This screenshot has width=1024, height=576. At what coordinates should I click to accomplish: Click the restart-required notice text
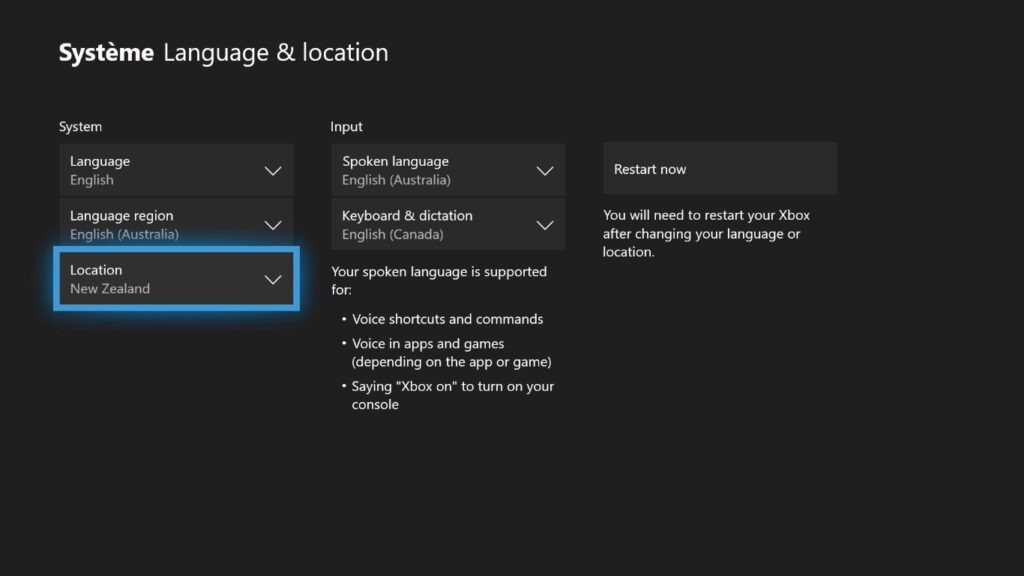pos(705,234)
